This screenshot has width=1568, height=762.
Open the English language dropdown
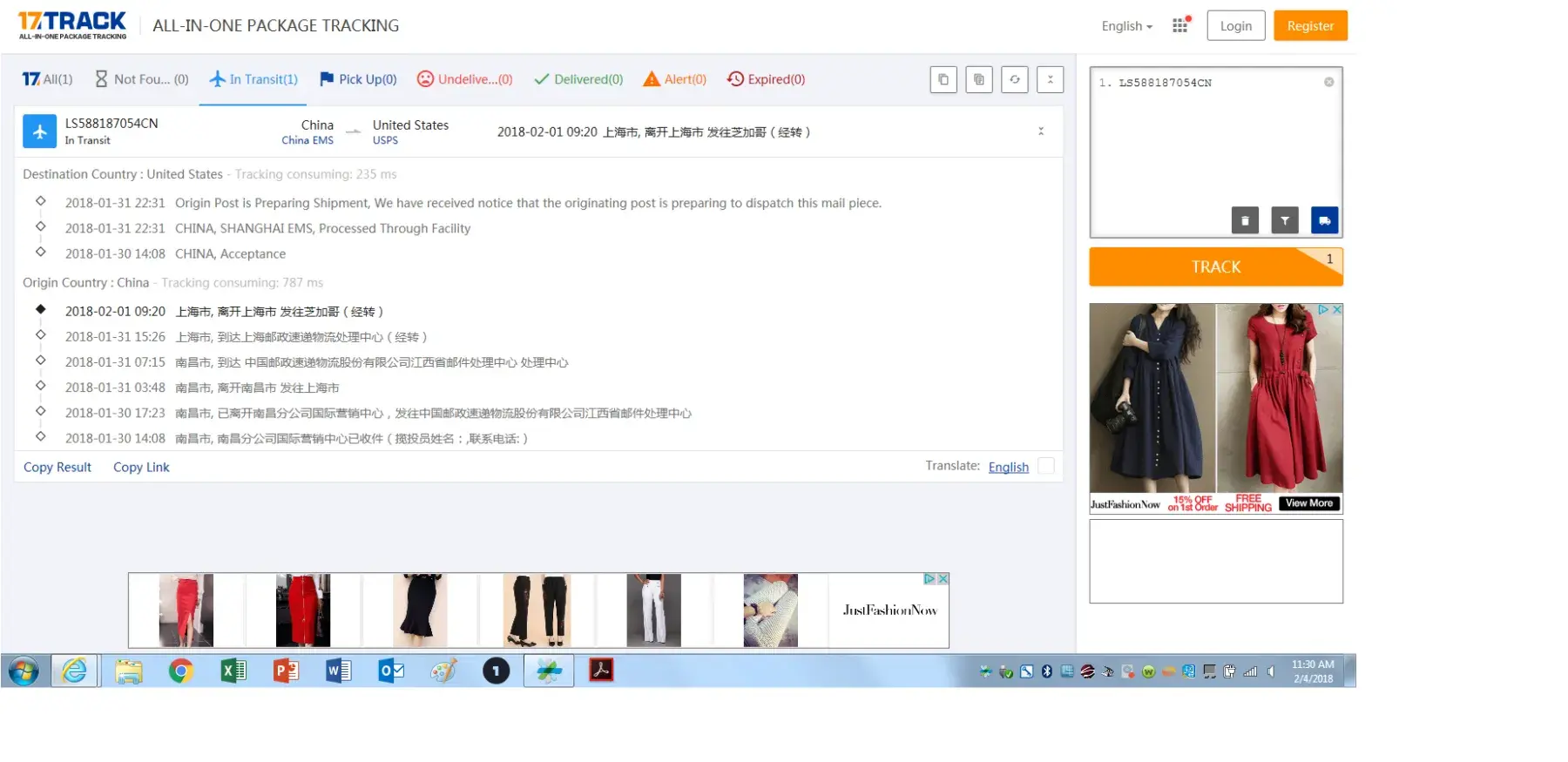click(1126, 26)
